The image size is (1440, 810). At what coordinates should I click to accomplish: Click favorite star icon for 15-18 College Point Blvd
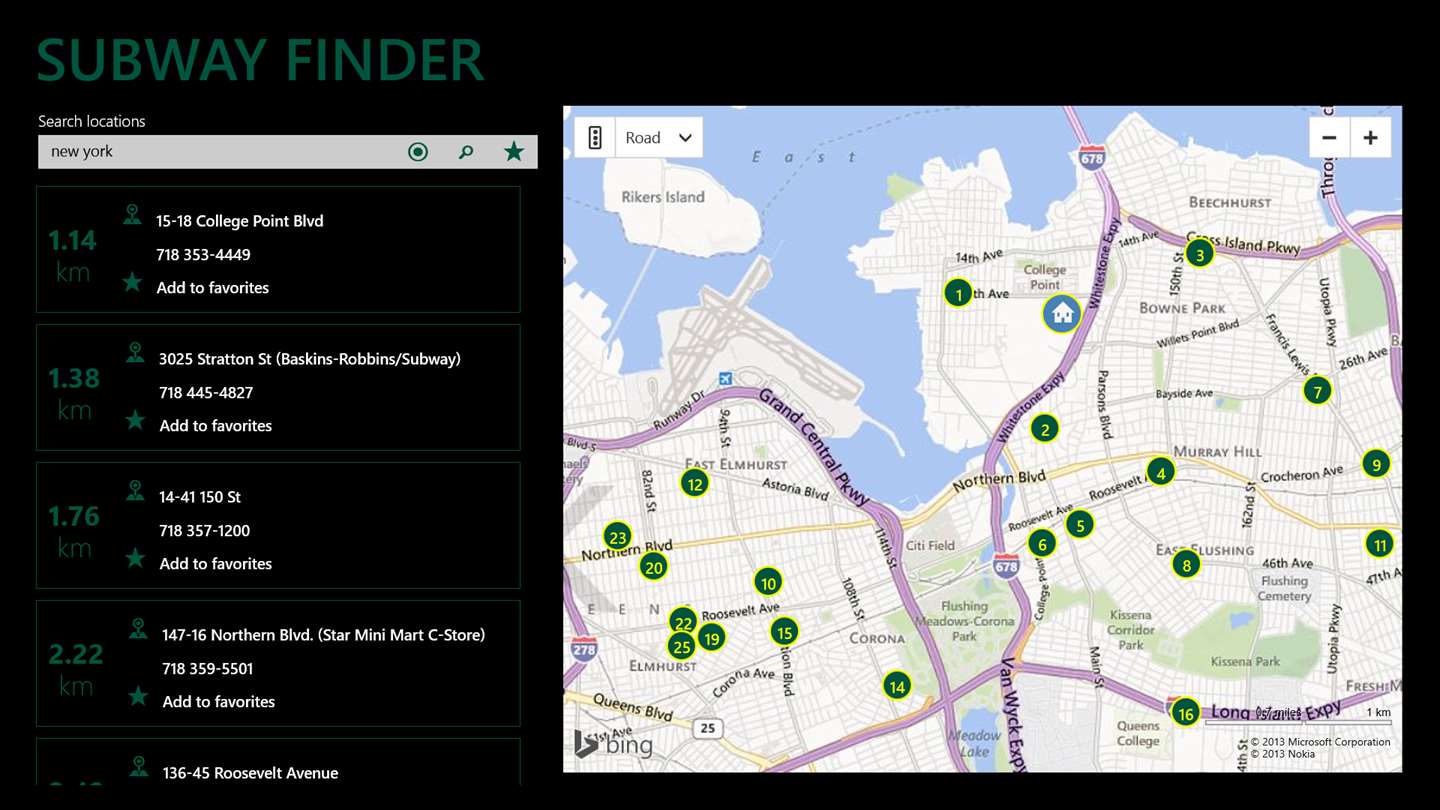(132, 282)
